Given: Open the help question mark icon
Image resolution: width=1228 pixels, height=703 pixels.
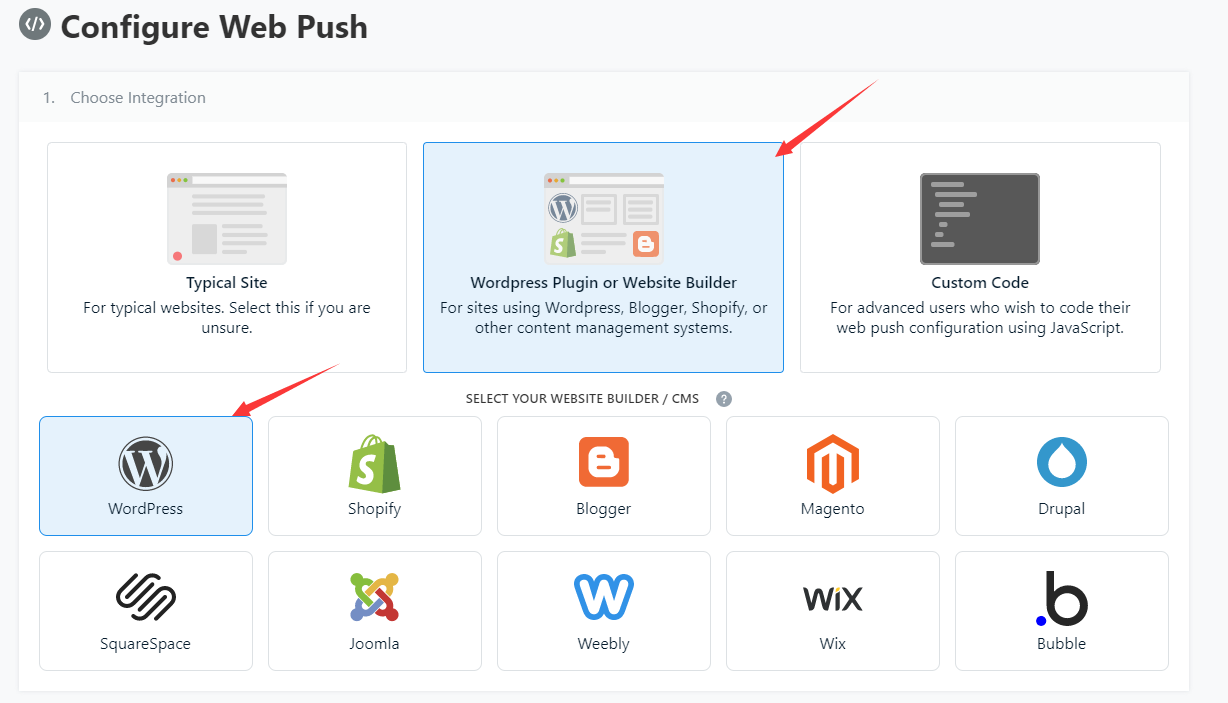Looking at the screenshot, I should click(x=724, y=399).
